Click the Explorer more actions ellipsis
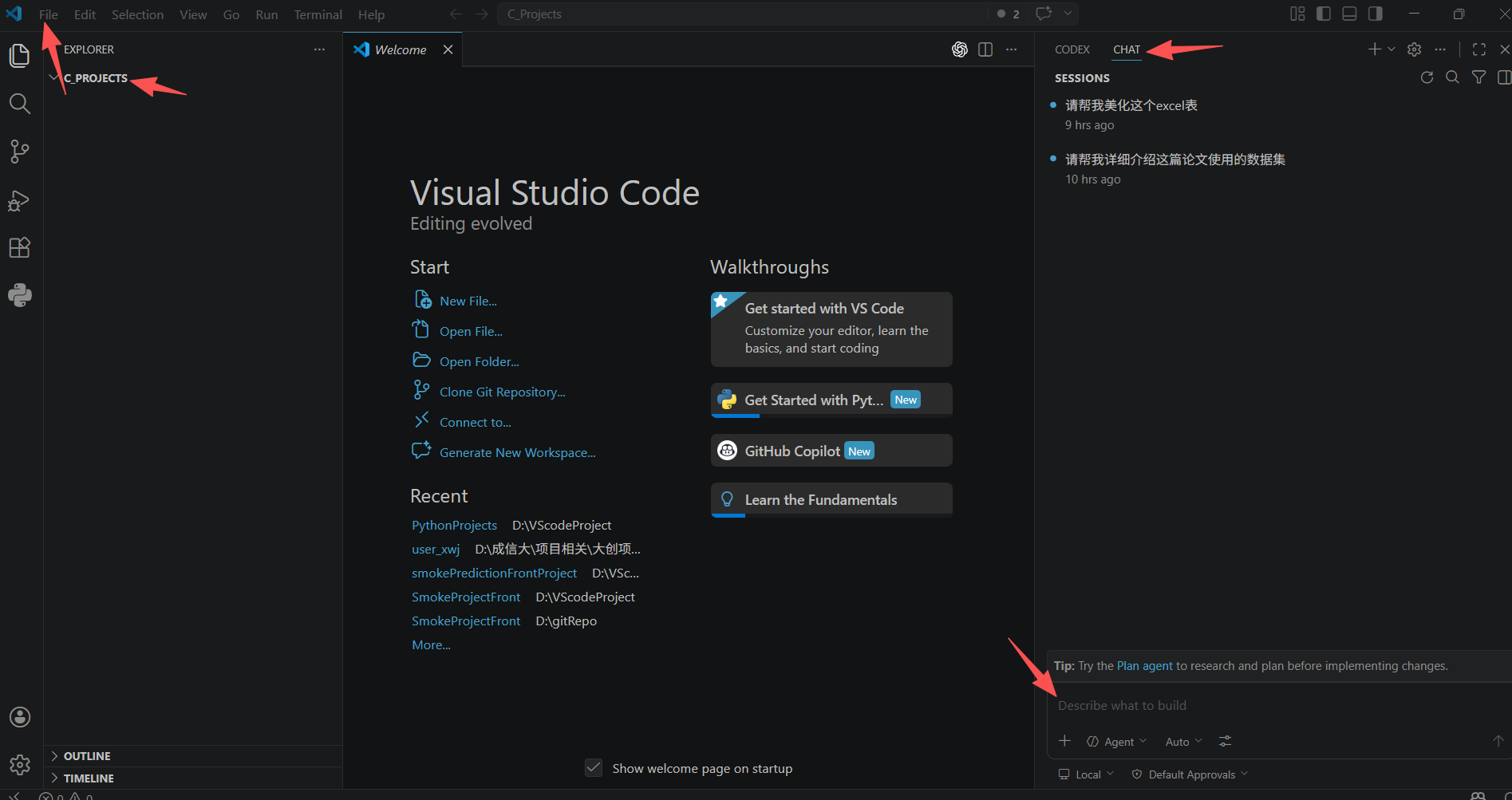The image size is (1512, 800). tap(319, 49)
